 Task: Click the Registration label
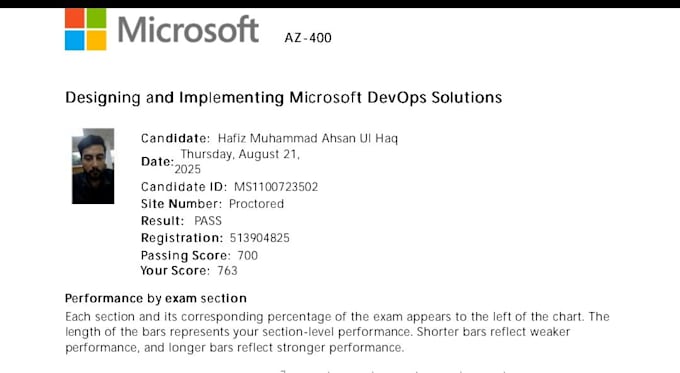coord(182,238)
